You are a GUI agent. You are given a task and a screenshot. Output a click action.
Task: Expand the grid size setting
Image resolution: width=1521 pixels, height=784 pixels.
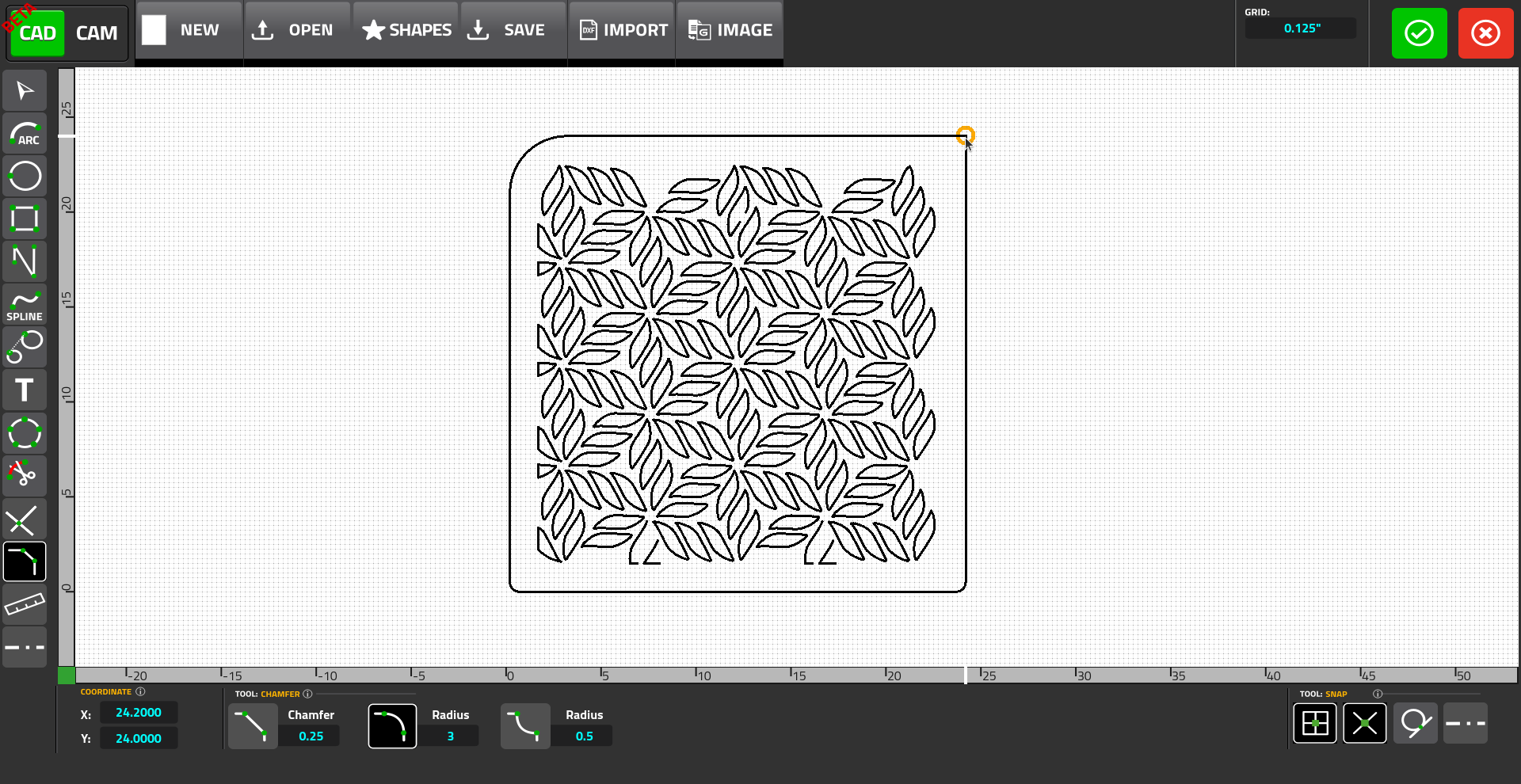point(1300,28)
